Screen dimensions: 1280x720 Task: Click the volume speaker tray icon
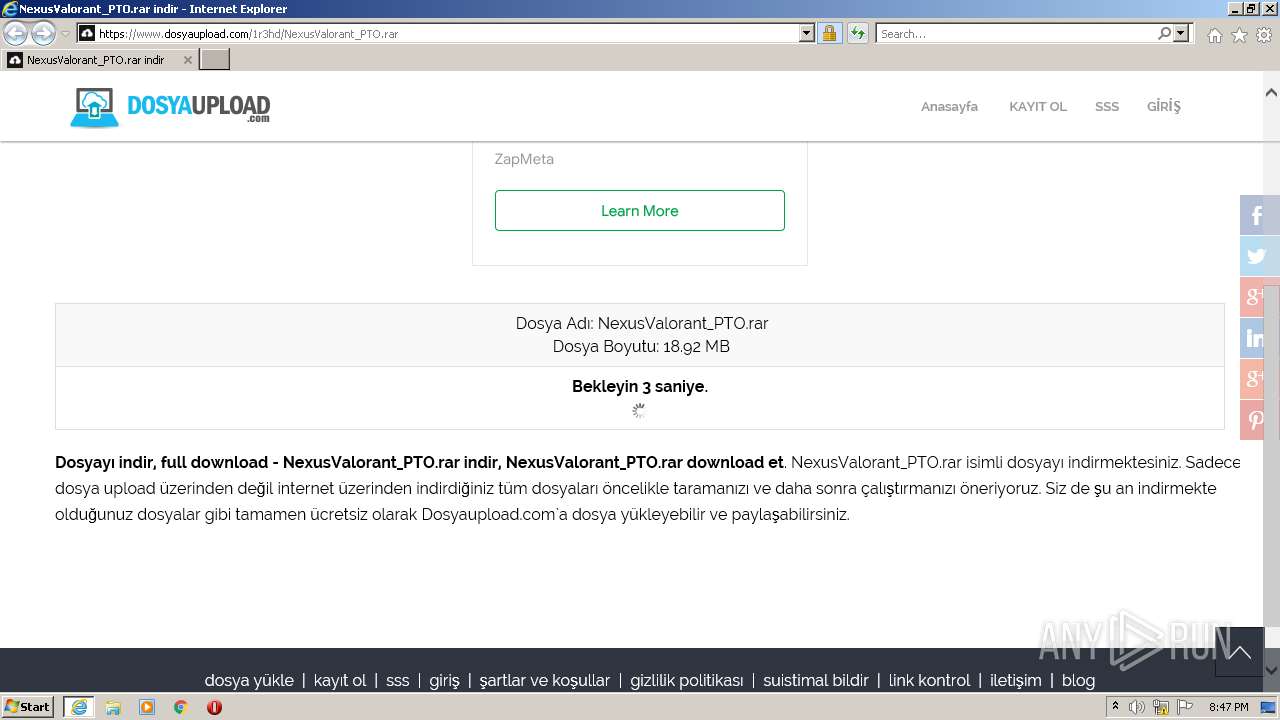(1137, 707)
